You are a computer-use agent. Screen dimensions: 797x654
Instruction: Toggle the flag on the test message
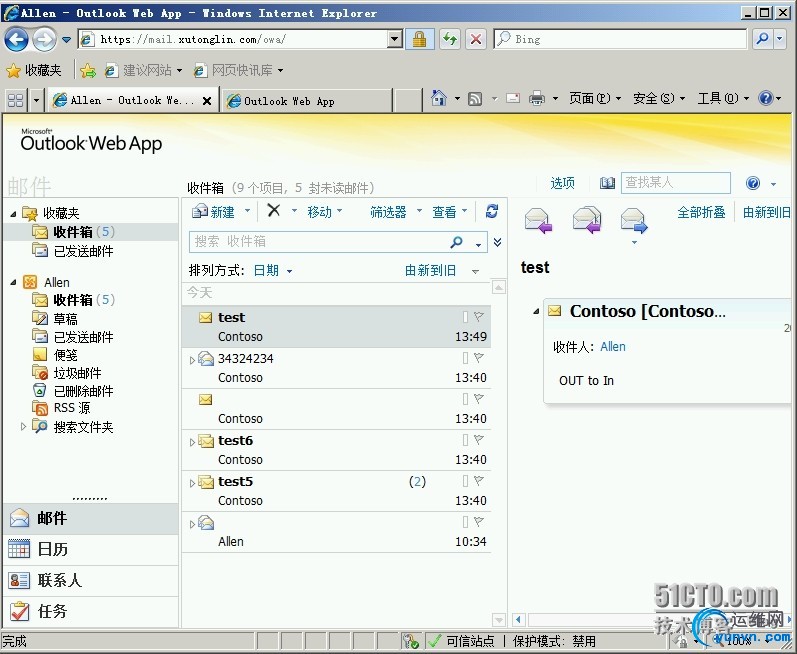pos(478,317)
